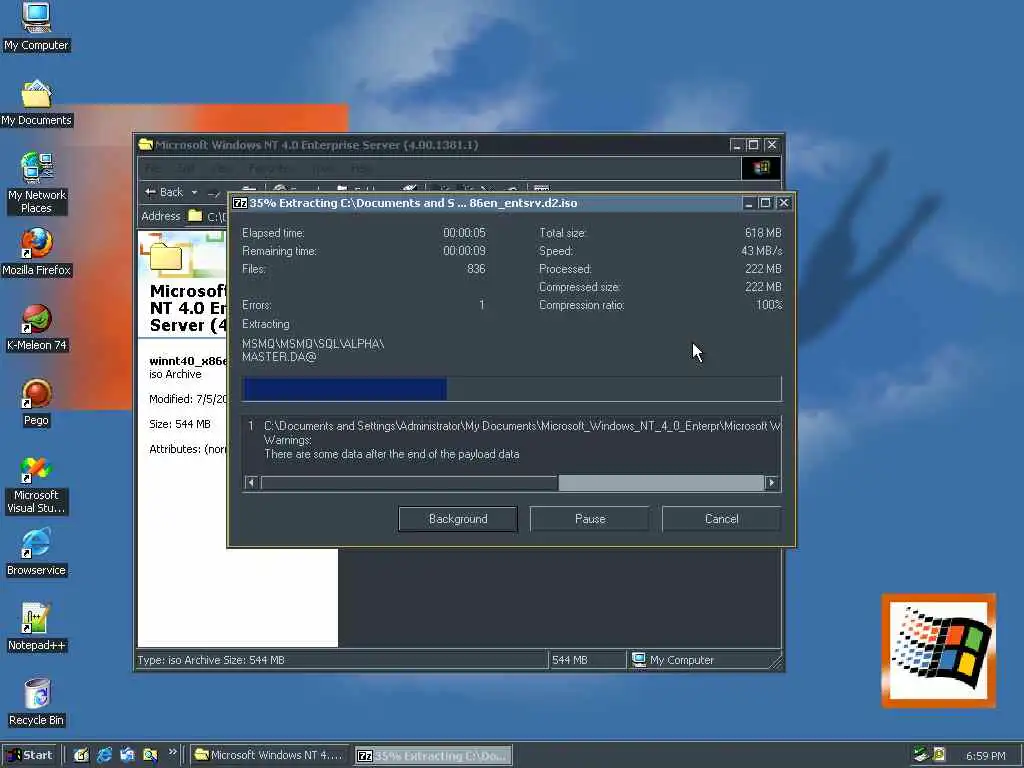Viewport: 1024px width, 768px height.
Task: Switch to Microsoft Windows NT 4 taskbar button
Action: [269, 755]
